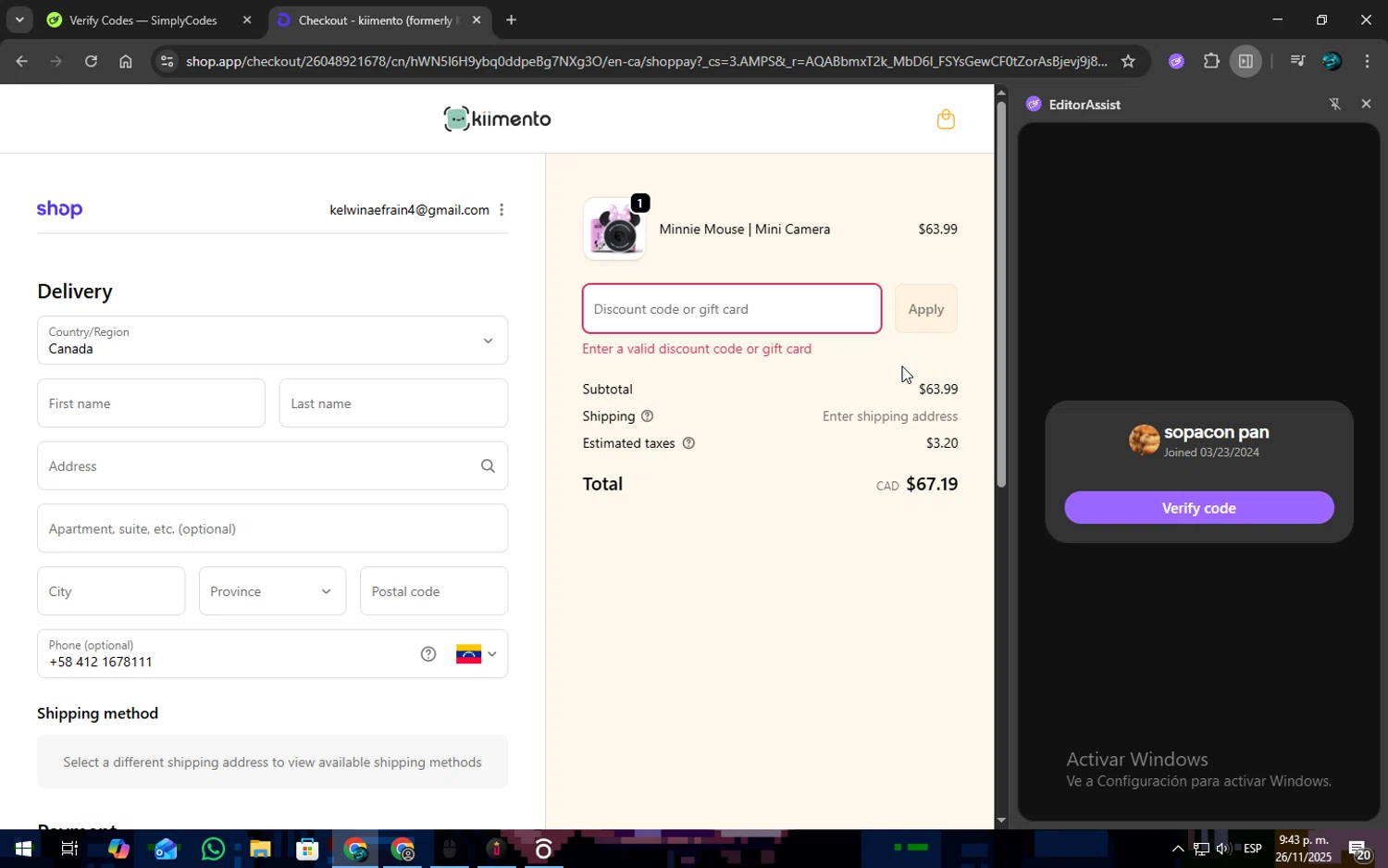Viewport: 1388px width, 868px height.
Task: Click the Address input field
Action: click(272, 466)
